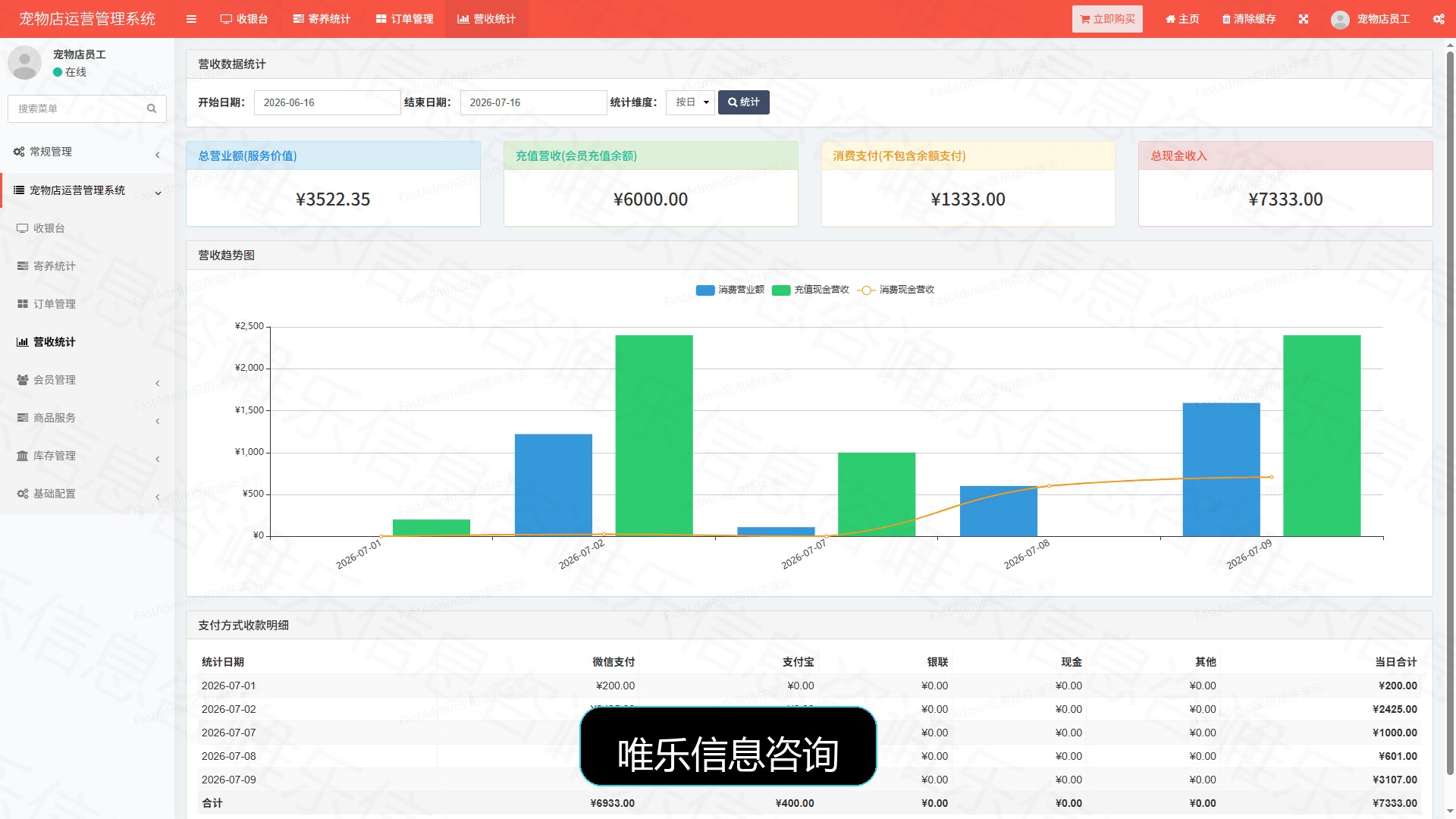Image resolution: width=1456 pixels, height=819 pixels.
Task: Click the 营收统计 bar chart icon in sidebar
Action: pyautogui.click(x=23, y=342)
